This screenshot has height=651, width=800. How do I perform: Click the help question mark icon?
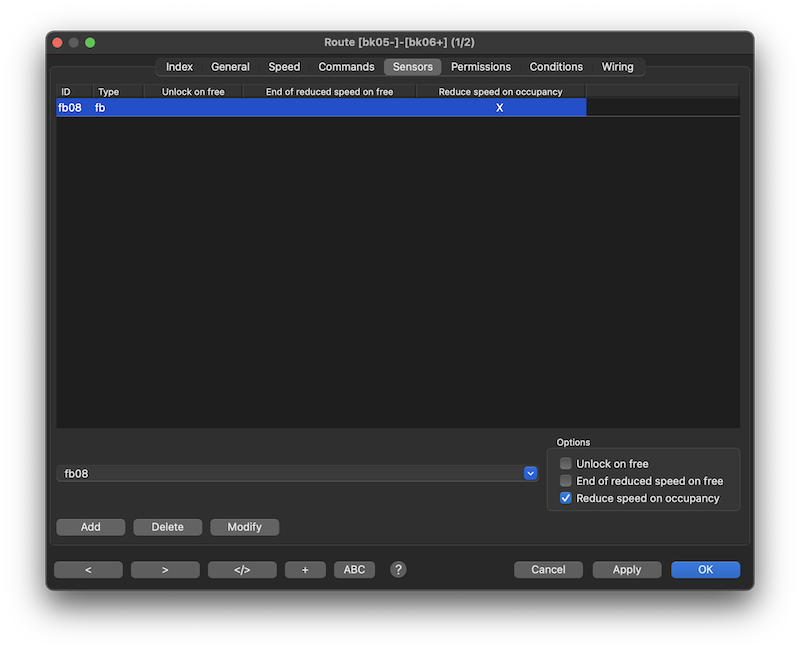(398, 569)
